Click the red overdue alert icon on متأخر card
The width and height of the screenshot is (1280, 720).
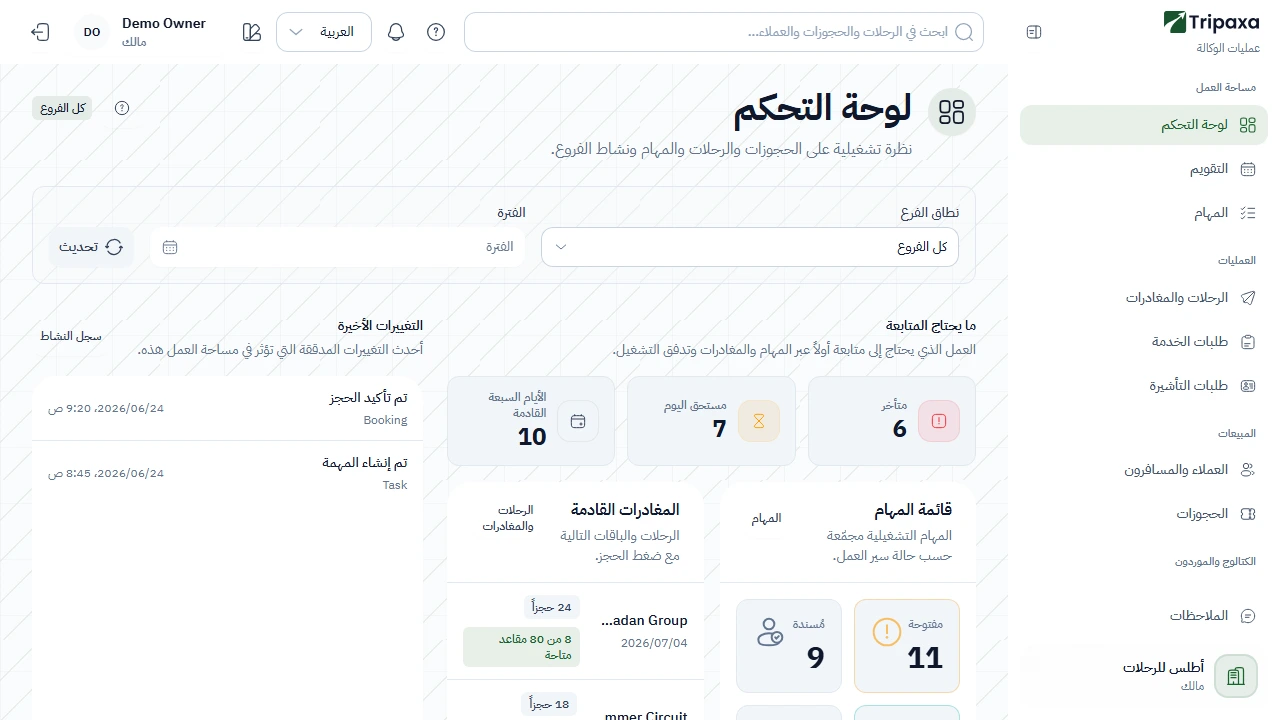coord(939,421)
